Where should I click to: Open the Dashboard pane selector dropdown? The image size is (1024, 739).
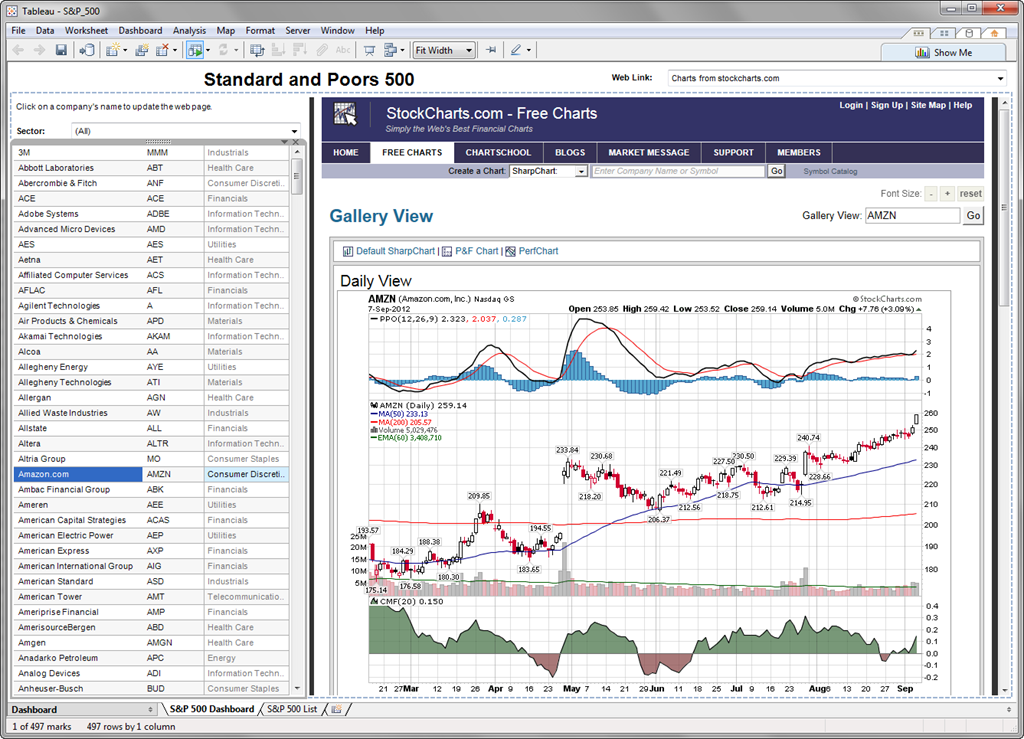pos(82,710)
